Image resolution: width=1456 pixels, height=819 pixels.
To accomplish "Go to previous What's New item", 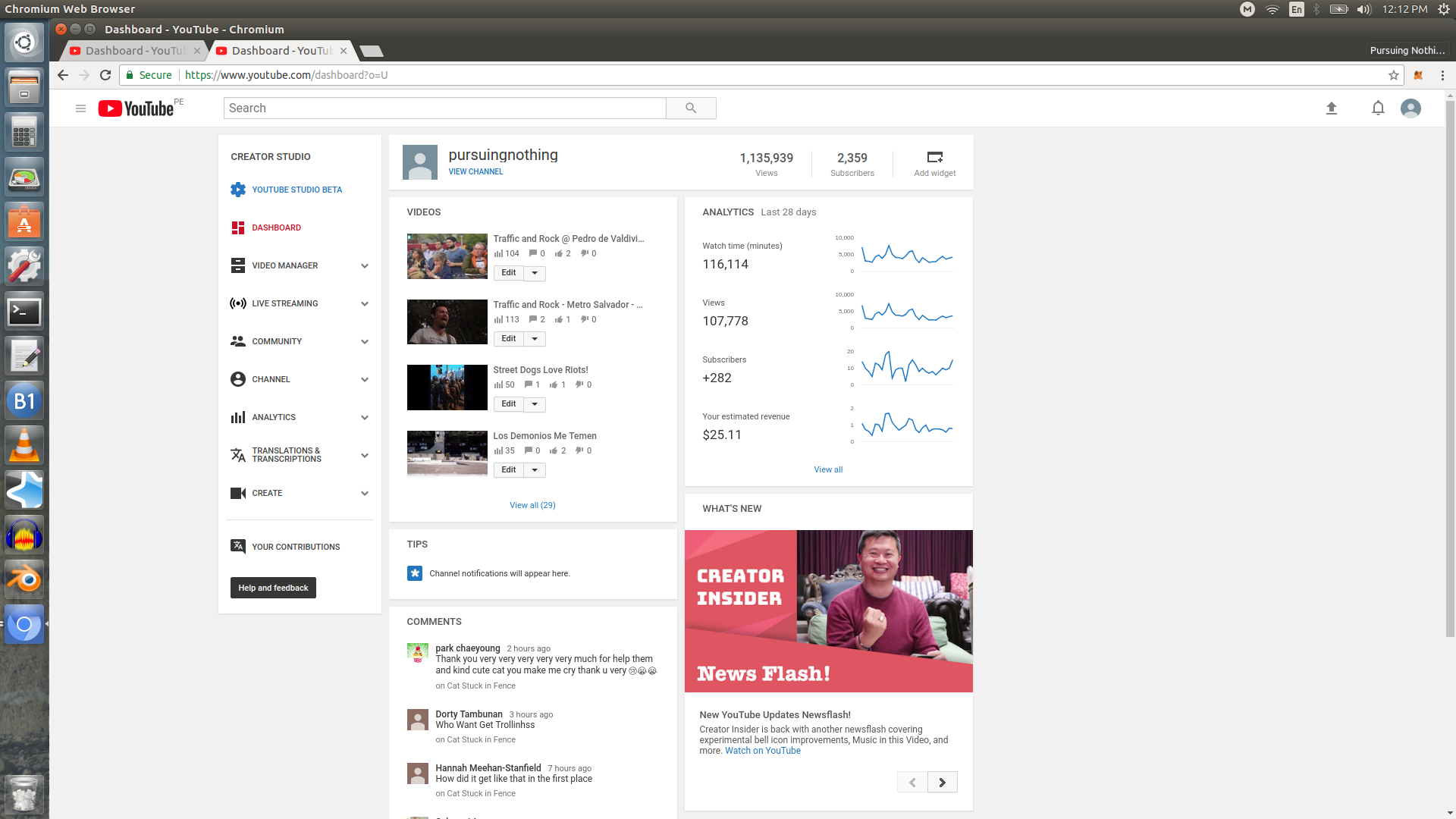I will click(x=912, y=782).
